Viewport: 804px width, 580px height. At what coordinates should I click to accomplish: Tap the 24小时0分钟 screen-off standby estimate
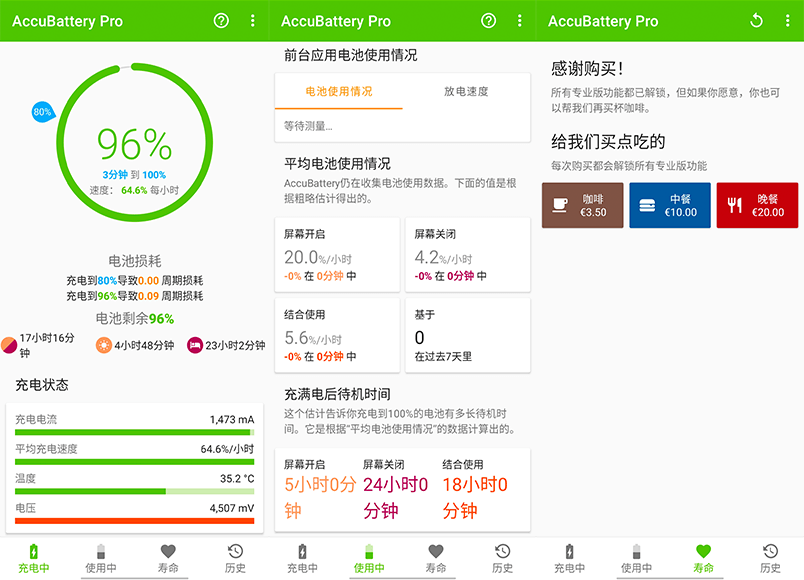coord(395,497)
